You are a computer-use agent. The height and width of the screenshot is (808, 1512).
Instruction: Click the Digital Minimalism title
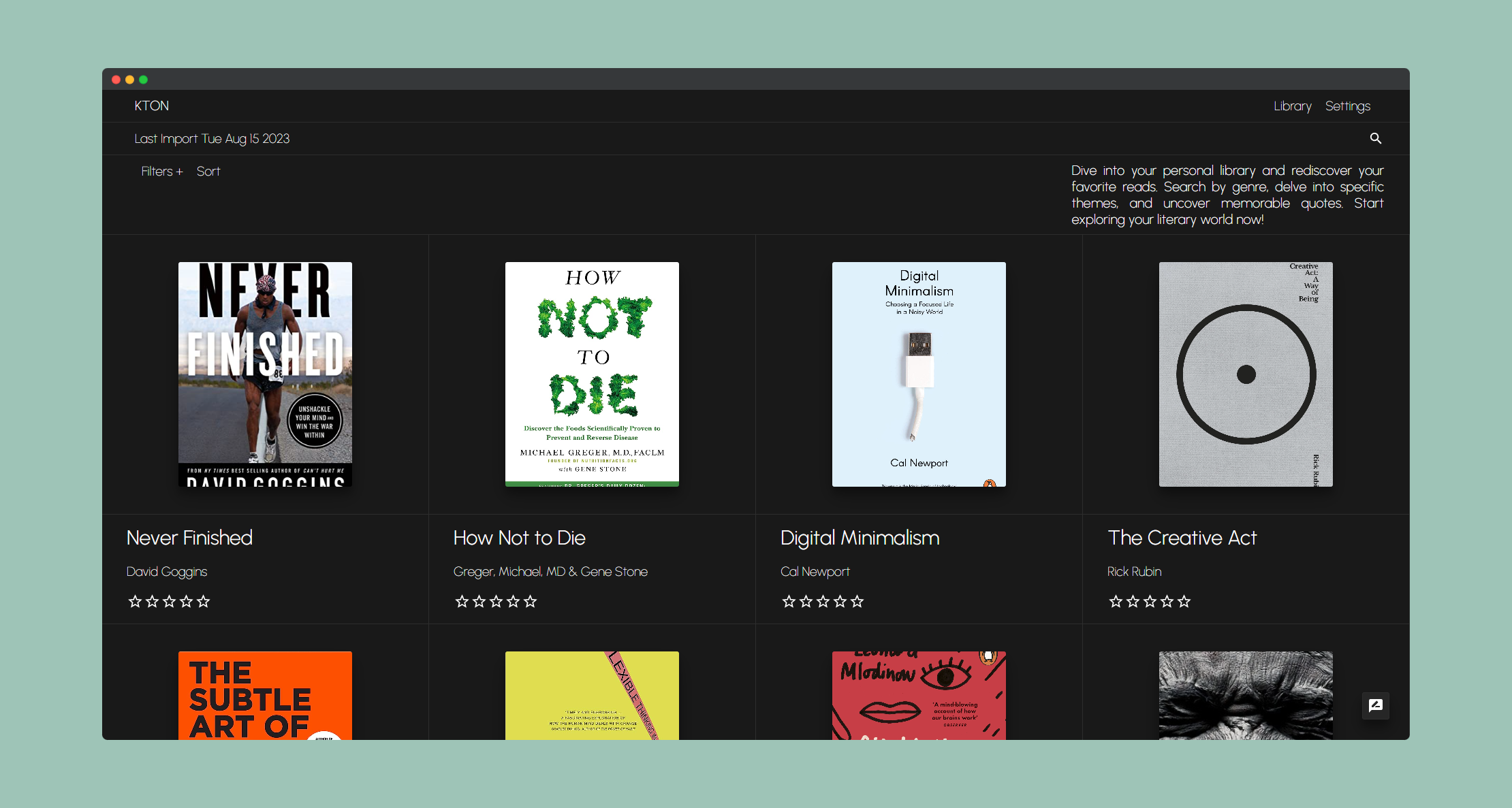point(860,538)
